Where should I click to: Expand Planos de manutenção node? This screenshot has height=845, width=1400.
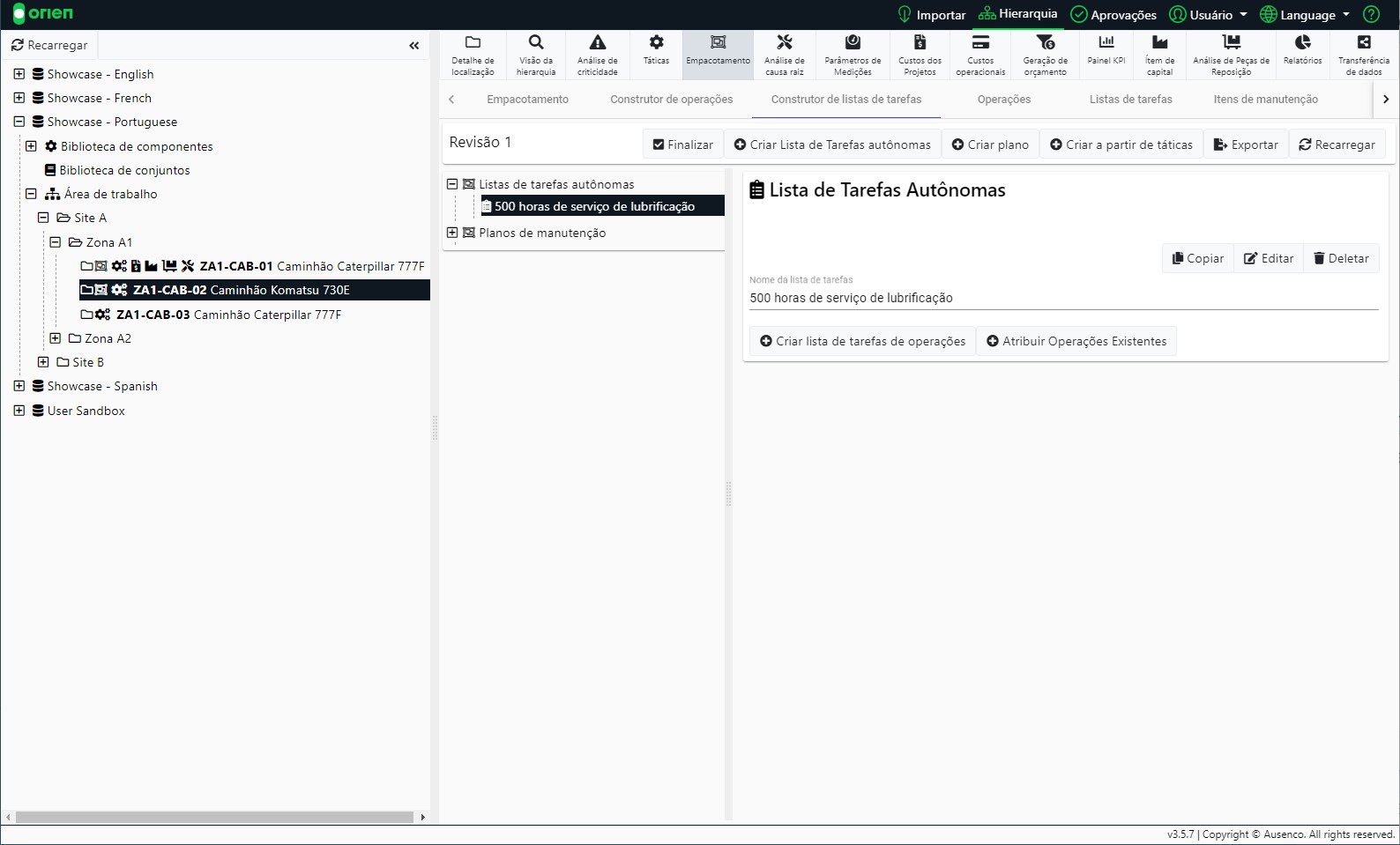click(452, 233)
